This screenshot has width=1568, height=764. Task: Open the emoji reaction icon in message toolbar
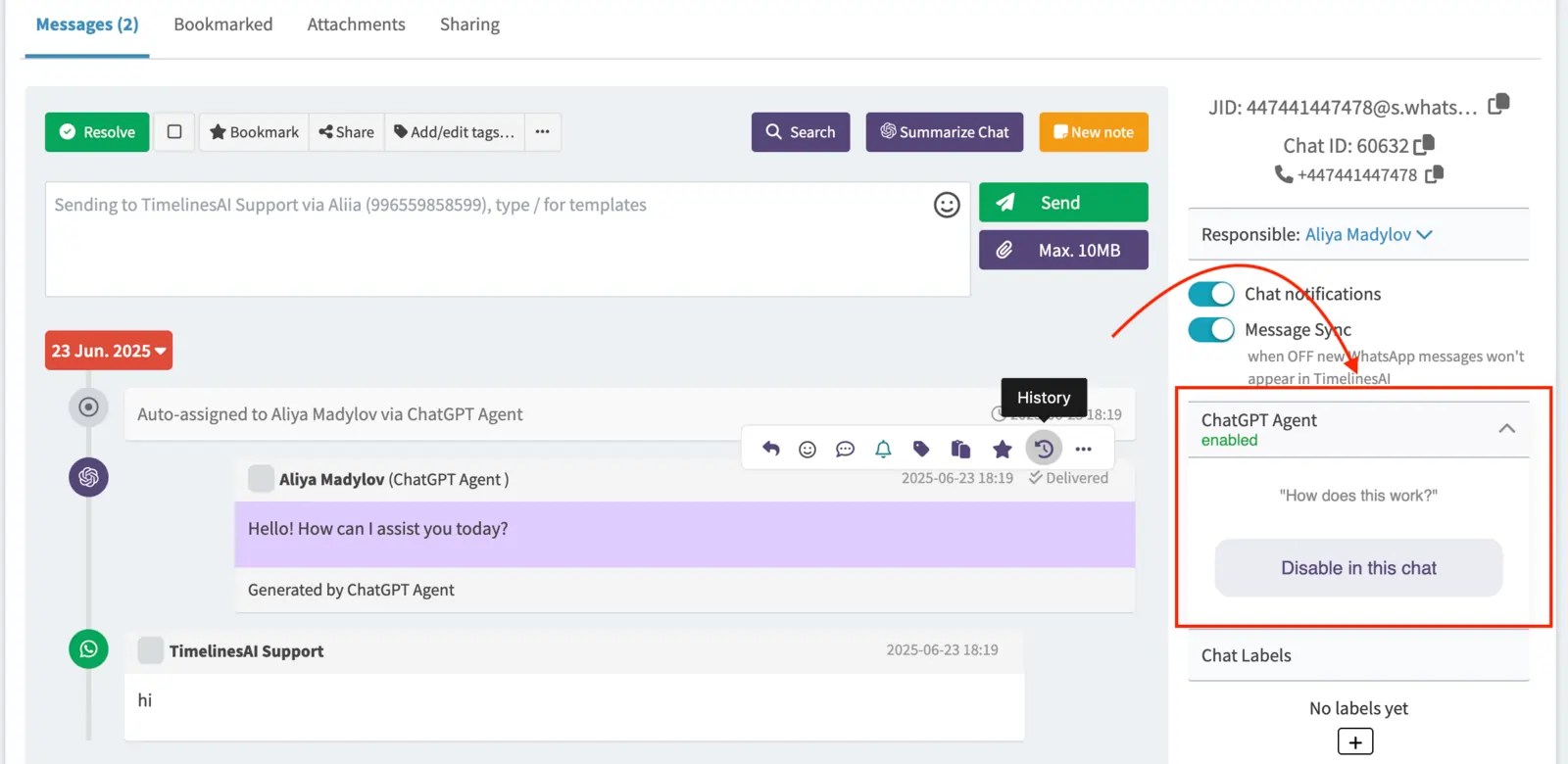(x=808, y=449)
